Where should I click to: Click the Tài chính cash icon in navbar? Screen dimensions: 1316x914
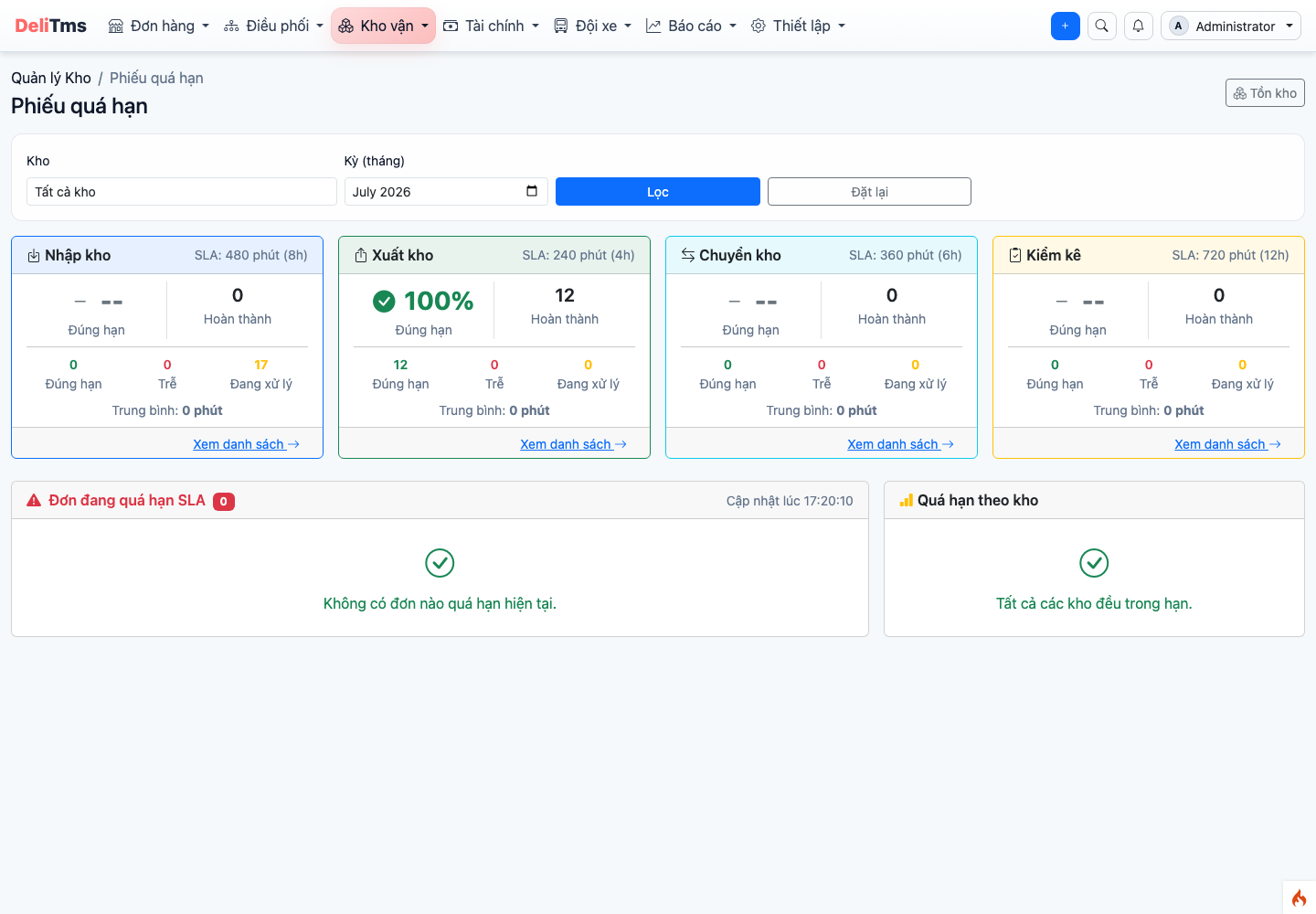451,26
